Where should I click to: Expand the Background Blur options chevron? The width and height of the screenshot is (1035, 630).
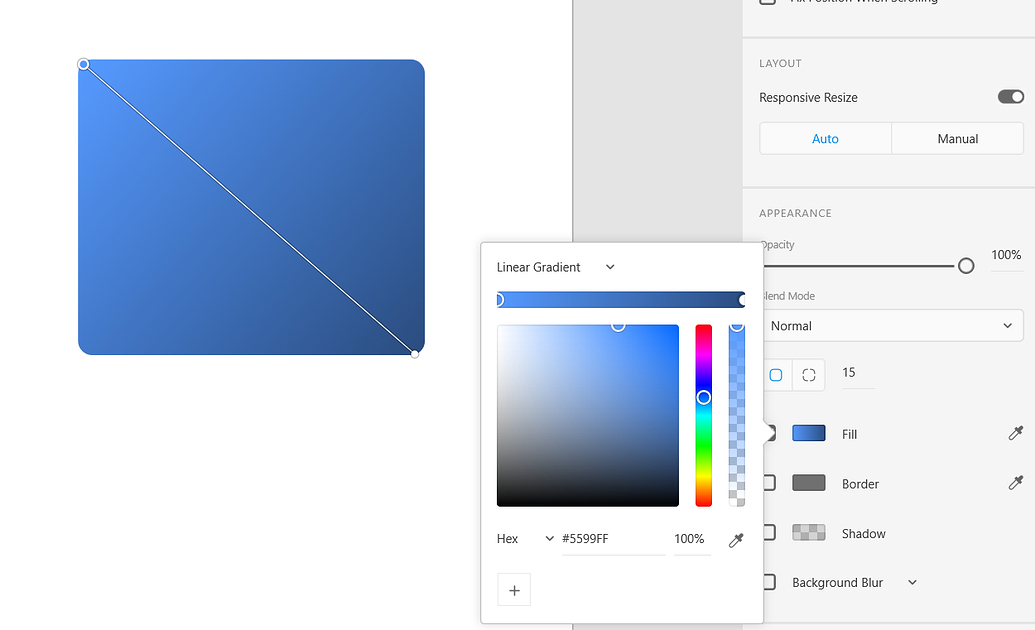point(911,582)
